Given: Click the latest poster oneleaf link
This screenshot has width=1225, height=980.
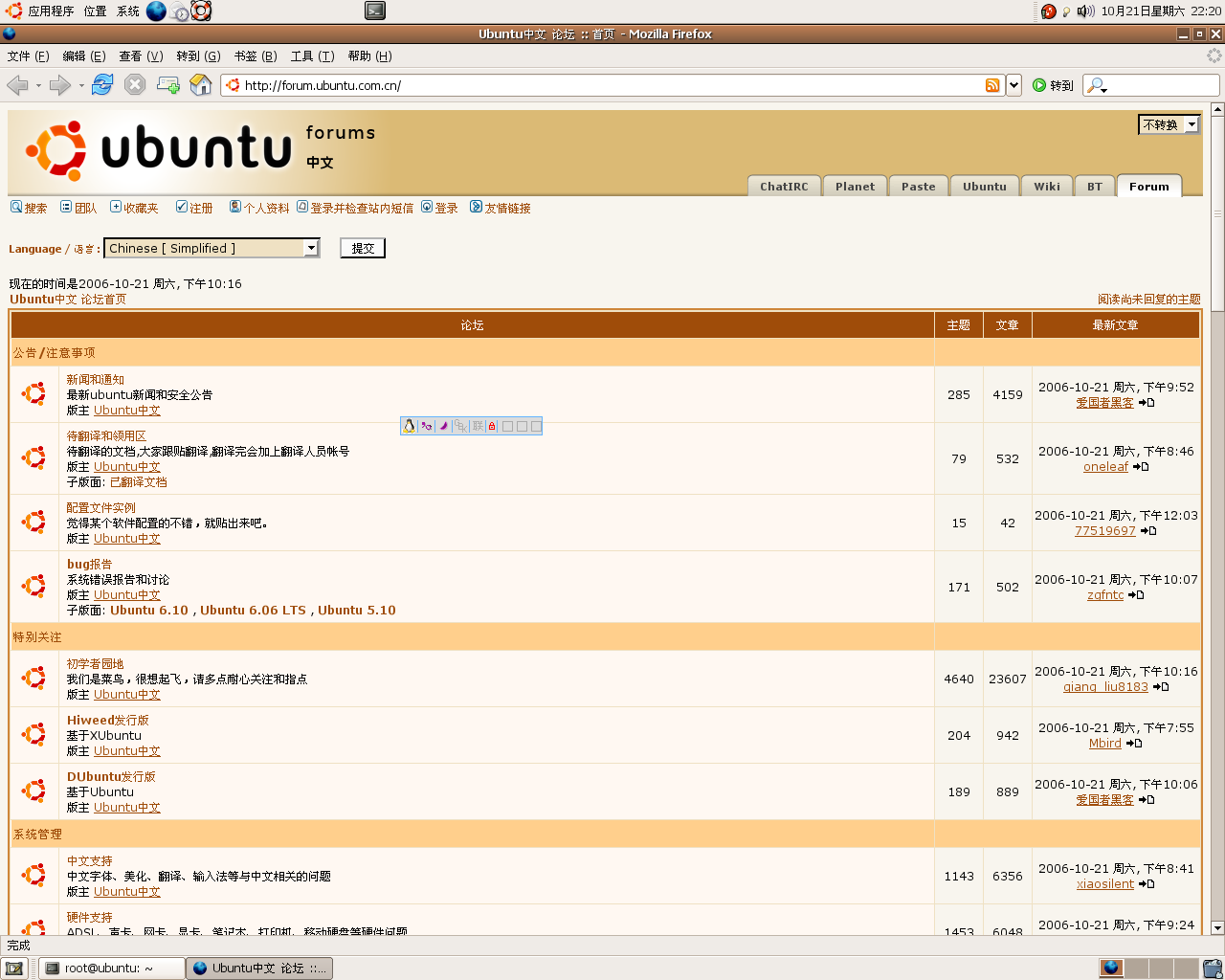Looking at the screenshot, I should click(1105, 467).
